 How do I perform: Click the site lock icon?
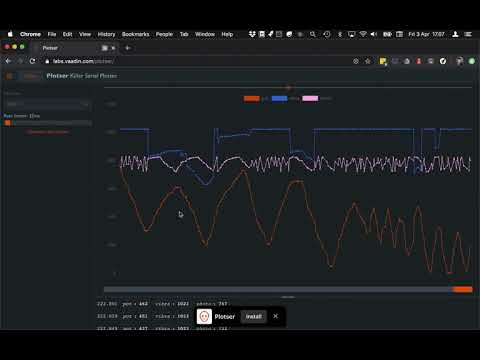click(47, 61)
